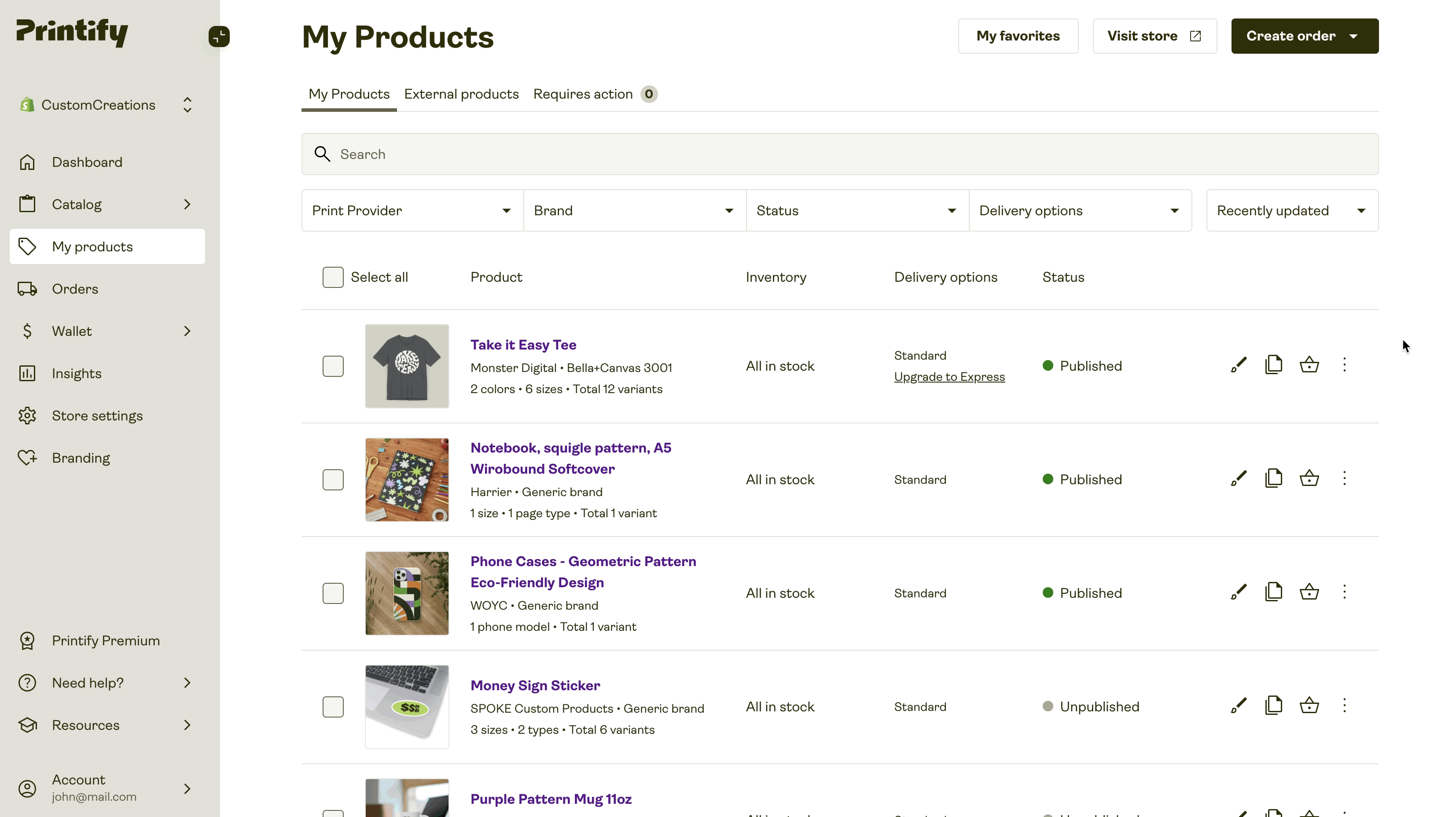Click the Printify Premium badge icon
The width and height of the screenshot is (1456, 817).
[27, 640]
